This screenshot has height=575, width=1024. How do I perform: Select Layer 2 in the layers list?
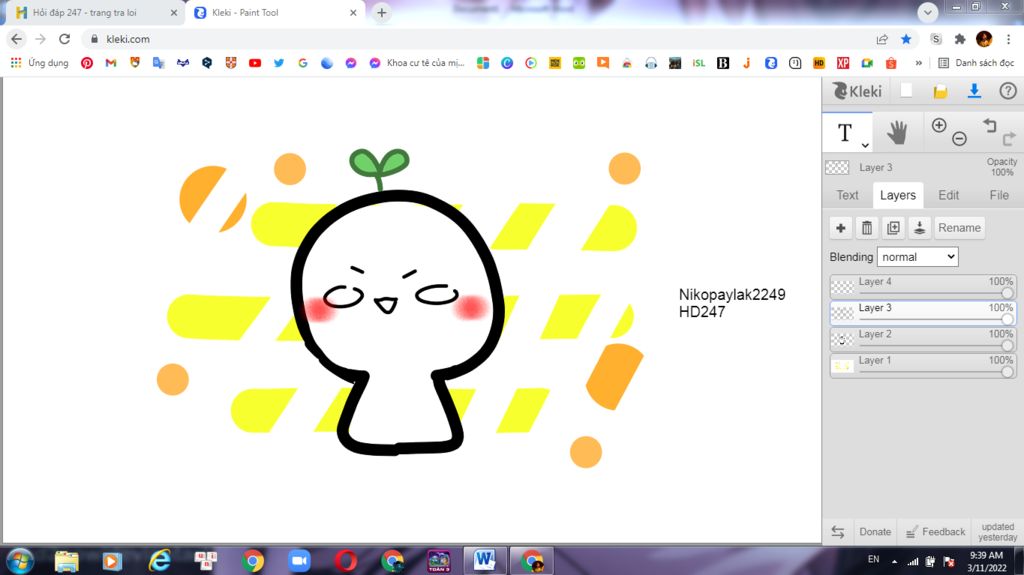pos(922,338)
